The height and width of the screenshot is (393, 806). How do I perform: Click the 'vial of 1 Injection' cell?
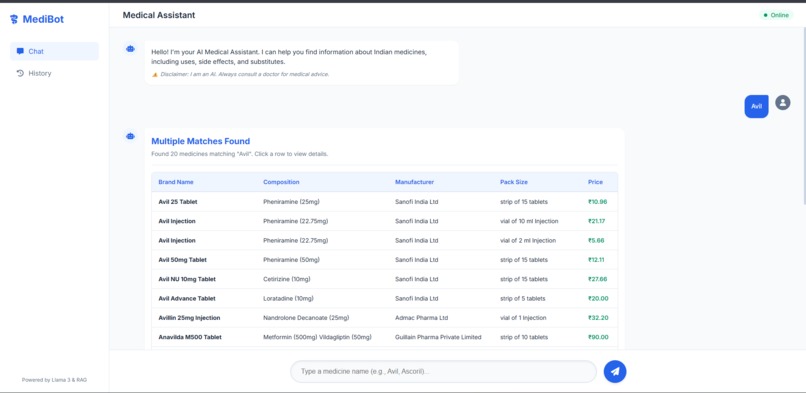[x=523, y=318]
